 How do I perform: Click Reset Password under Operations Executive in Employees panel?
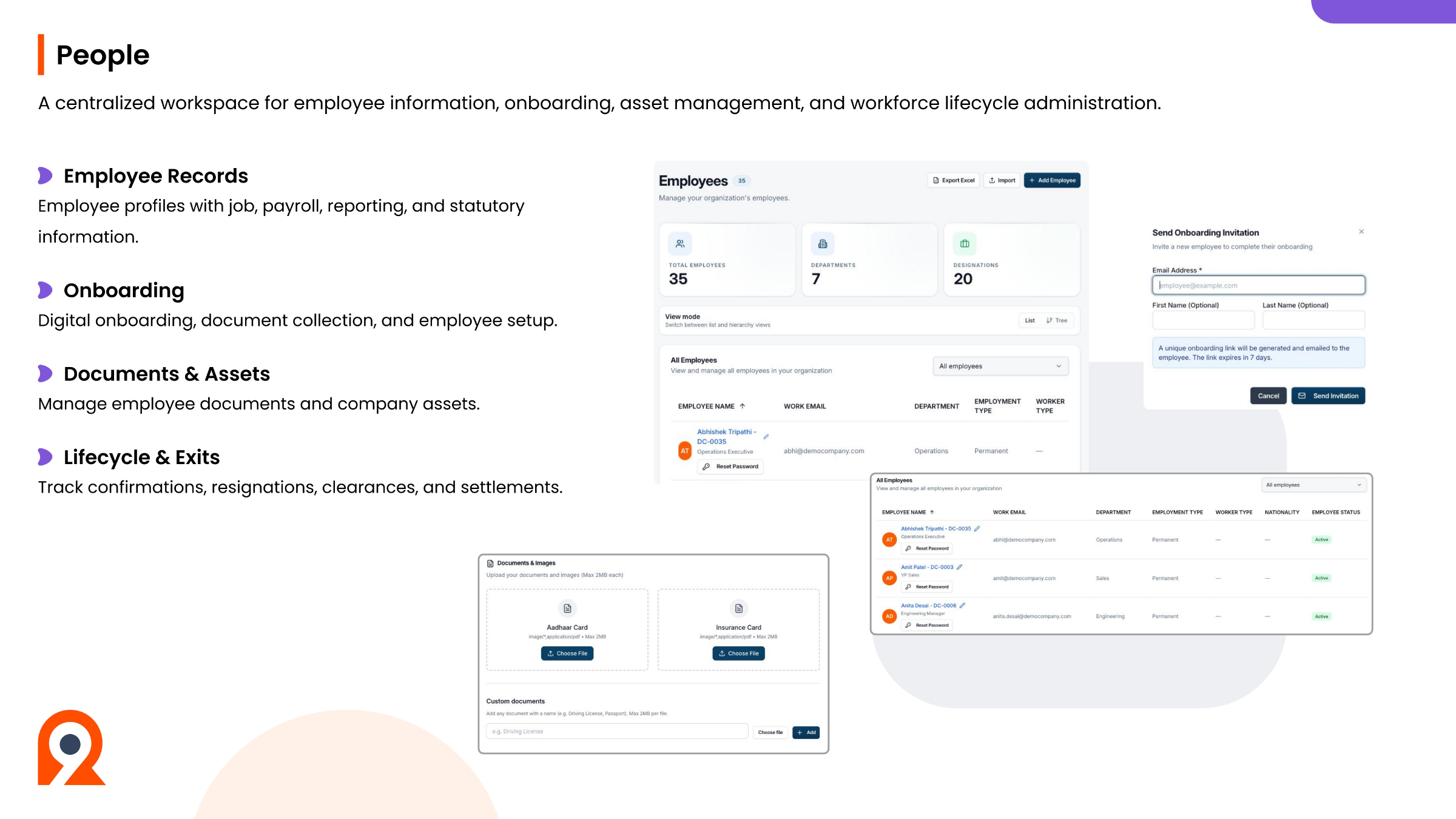tap(730, 467)
